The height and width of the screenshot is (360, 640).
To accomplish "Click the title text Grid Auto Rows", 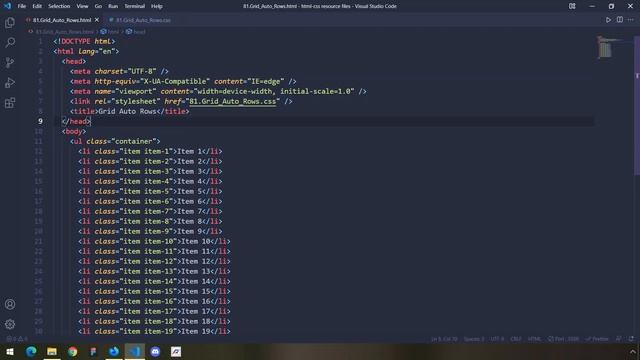I will (x=127, y=111).
